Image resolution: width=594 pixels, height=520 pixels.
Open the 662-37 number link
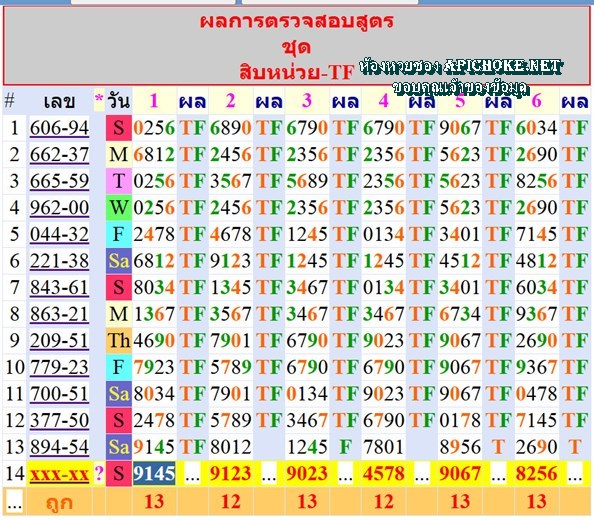(59, 155)
